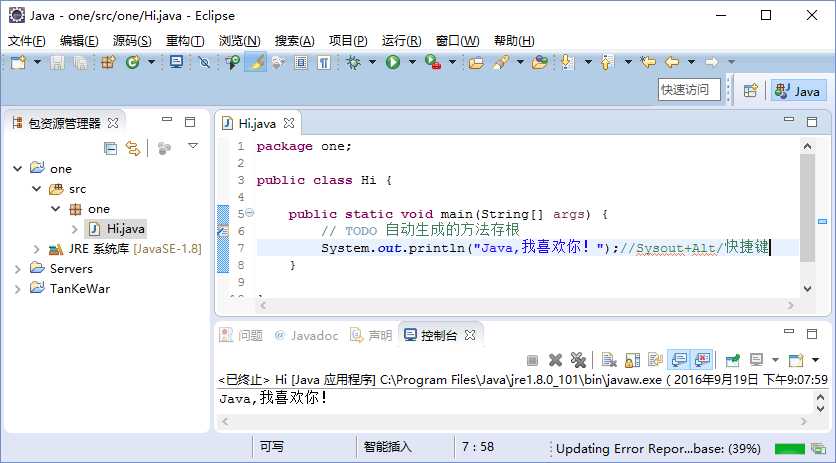Screen dimensions: 836x463
Task: Toggle Mark Occurrences highlighter button
Action: pos(256,62)
